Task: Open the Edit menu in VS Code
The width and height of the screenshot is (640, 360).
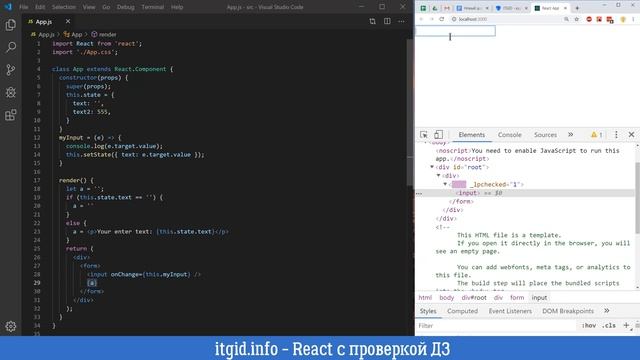Action: coord(40,7)
